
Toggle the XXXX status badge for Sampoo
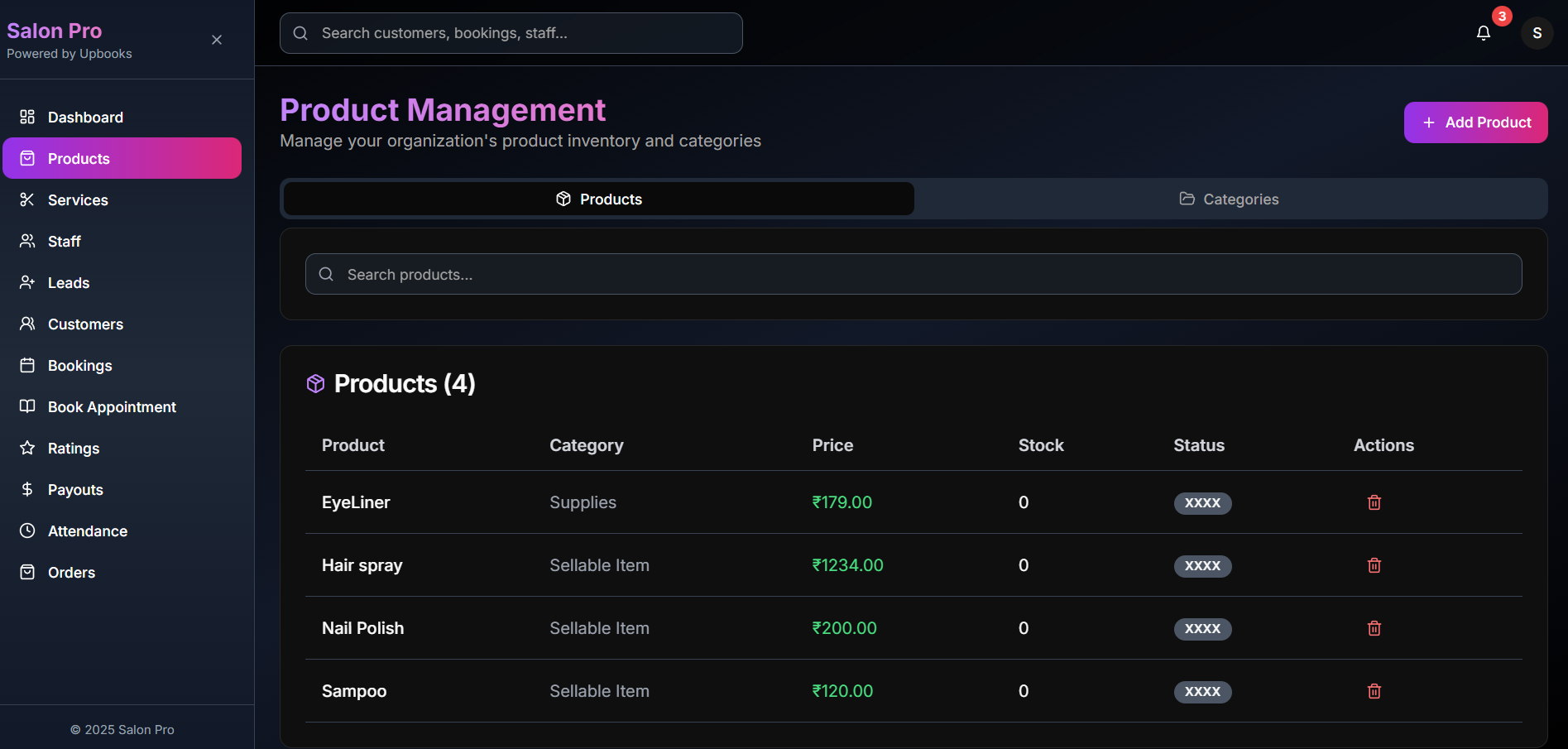1202,692
